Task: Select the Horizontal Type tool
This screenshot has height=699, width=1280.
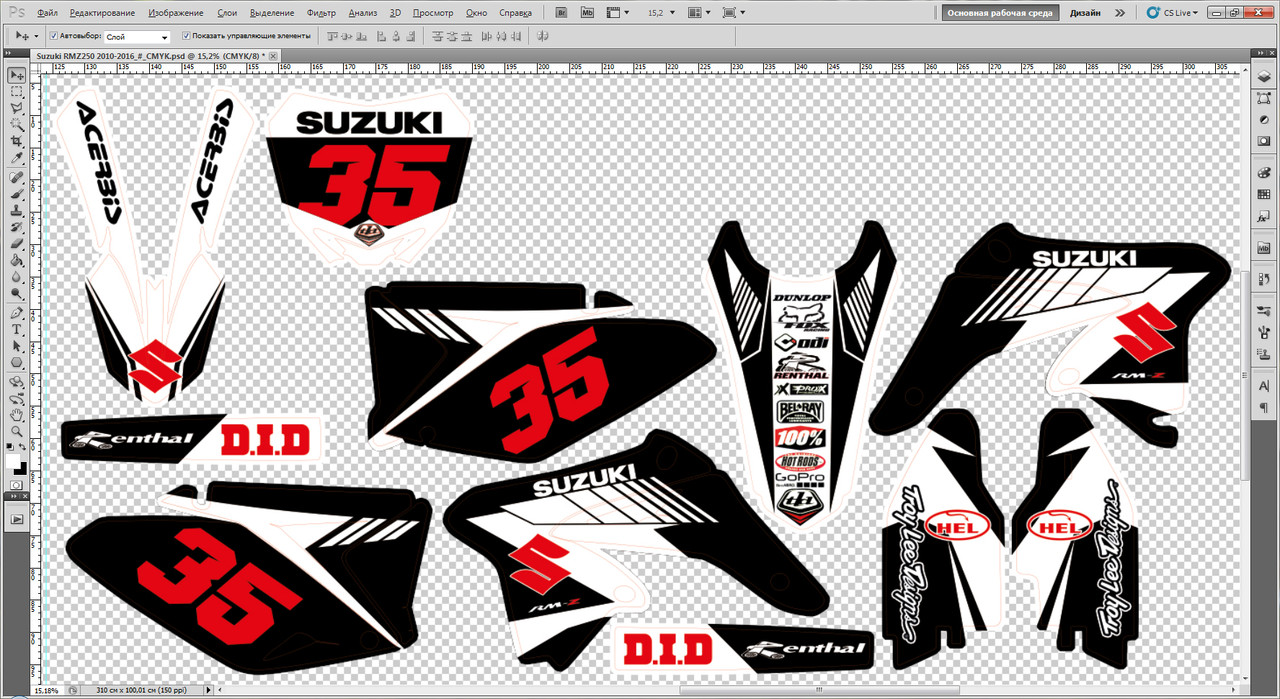Action: point(17,329)
